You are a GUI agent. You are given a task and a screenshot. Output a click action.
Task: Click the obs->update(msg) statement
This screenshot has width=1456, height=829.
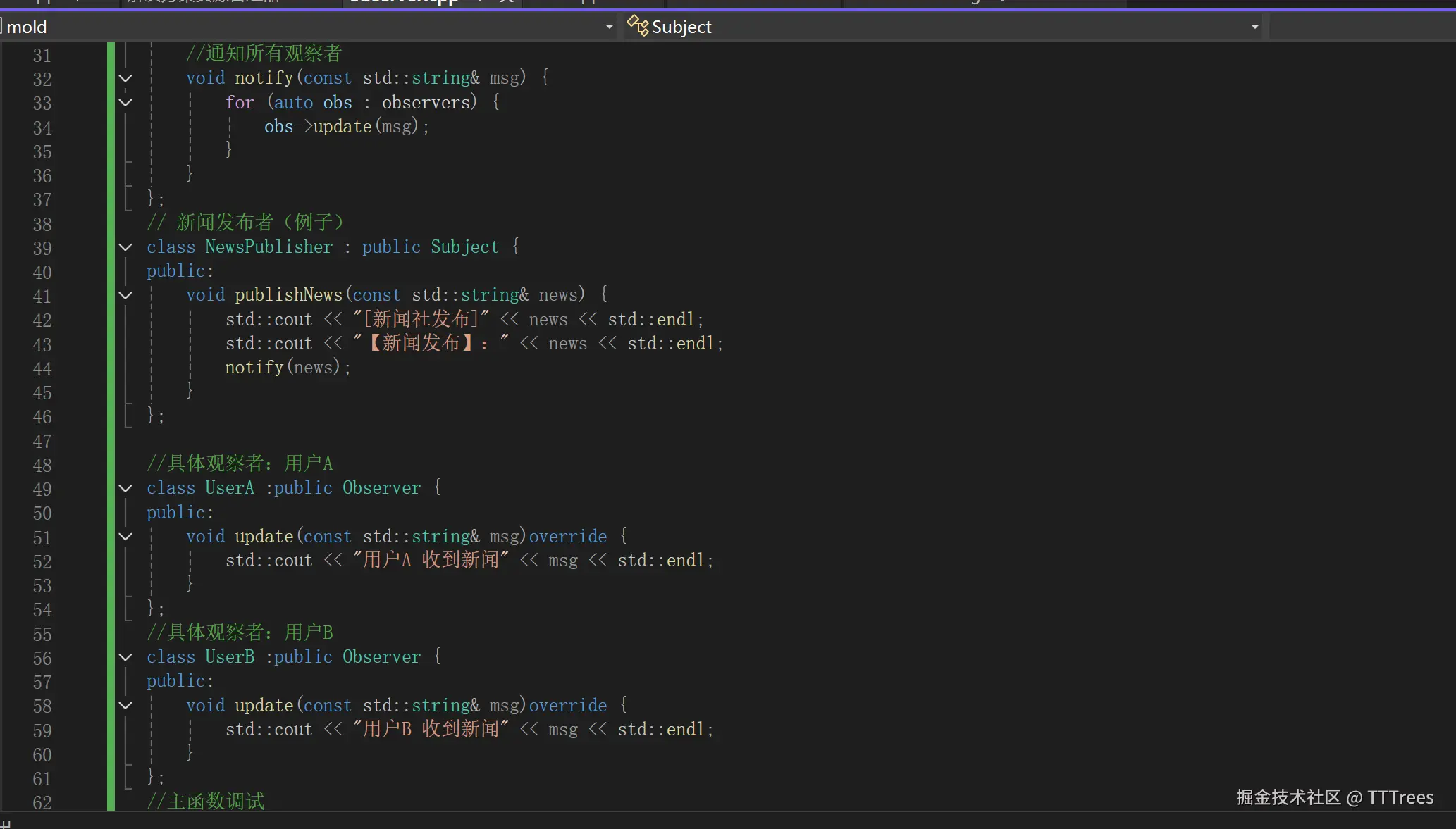tap(345, 127)
